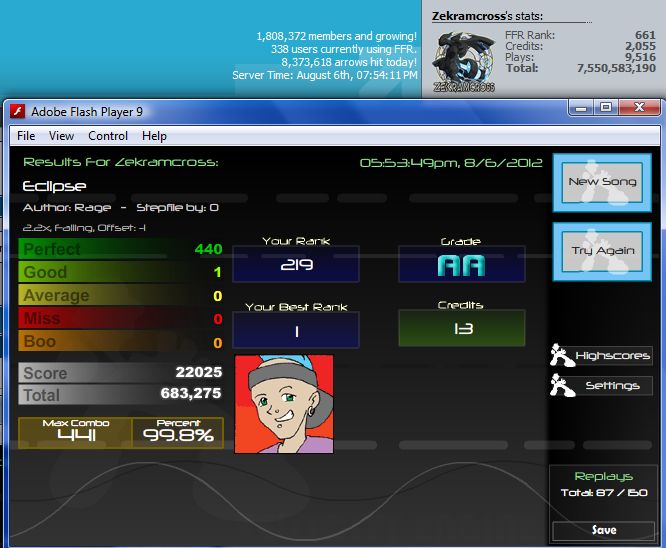Click the Perfect score bar
Screen dimensions: 666x548
point(121,249)
